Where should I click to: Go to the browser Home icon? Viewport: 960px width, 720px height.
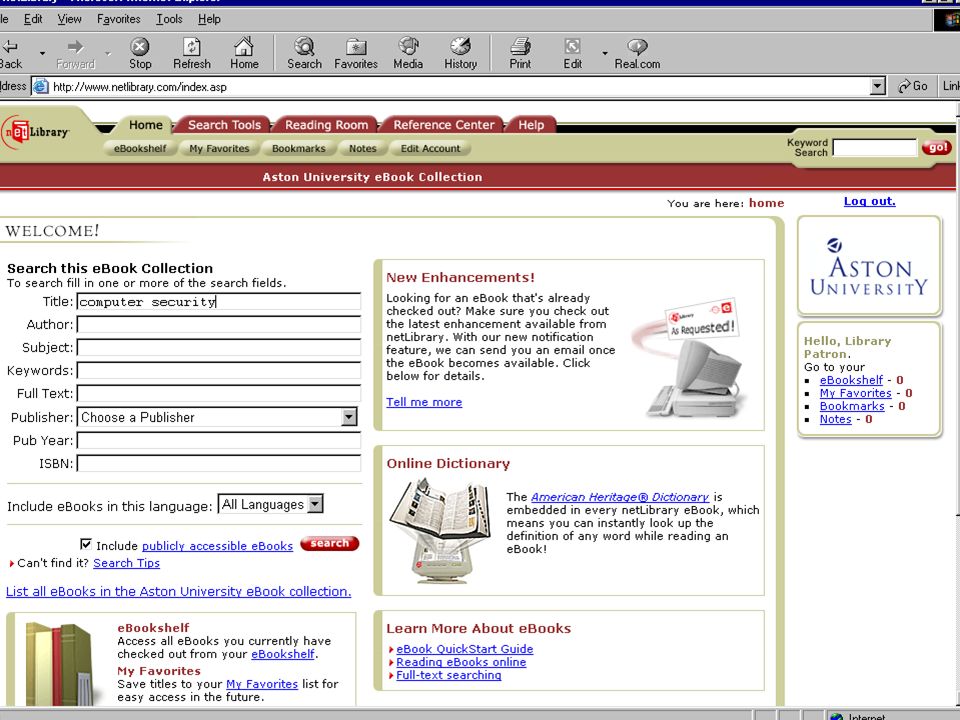[x=244, y=53]
